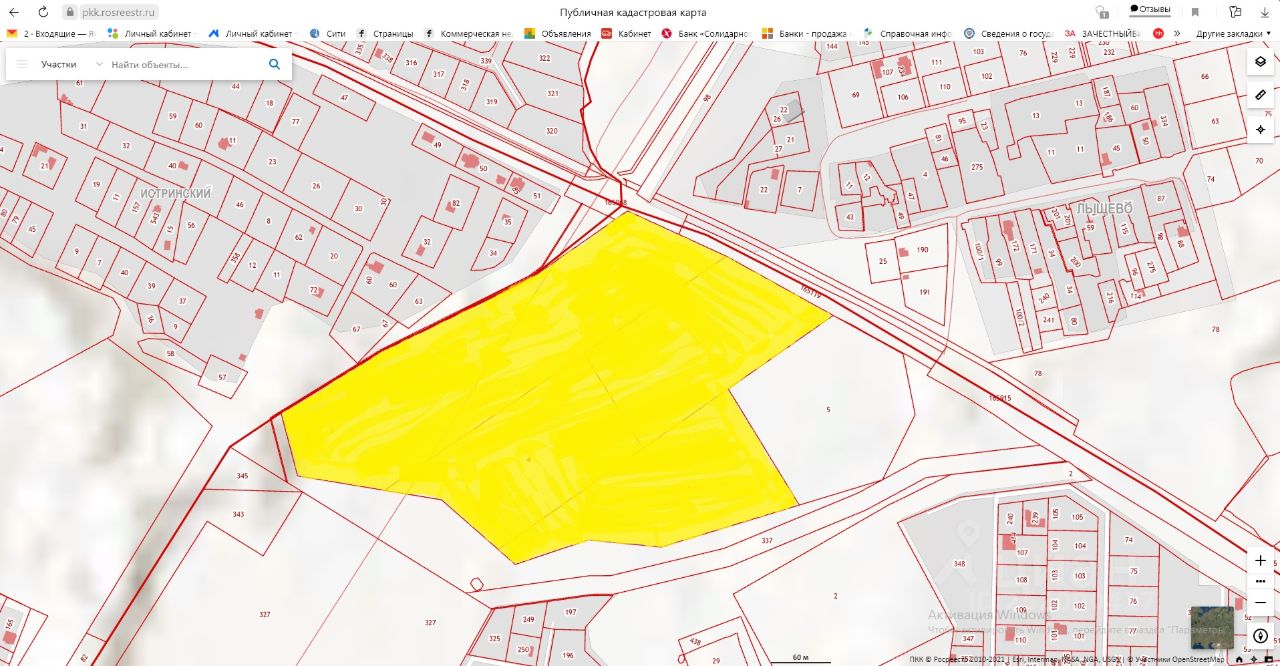The height and width of the screenshot is (666, 1280).
Task: Click the pkk.rosreestr.ru address text
Action: pos(119,12)
